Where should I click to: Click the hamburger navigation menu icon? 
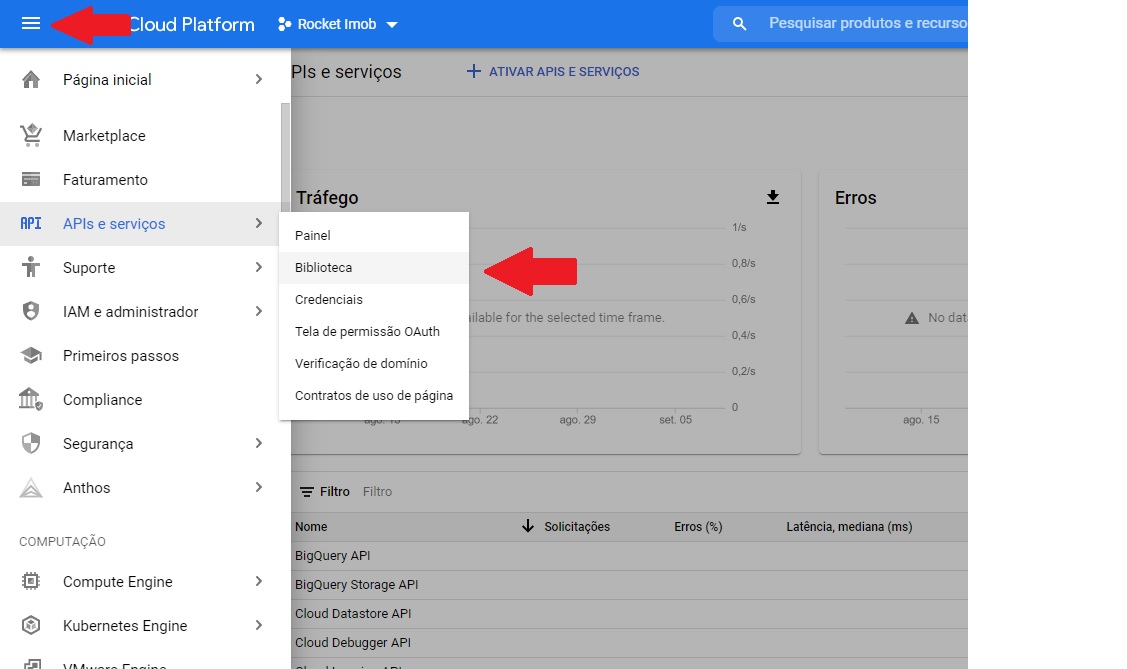pos(31,24)
